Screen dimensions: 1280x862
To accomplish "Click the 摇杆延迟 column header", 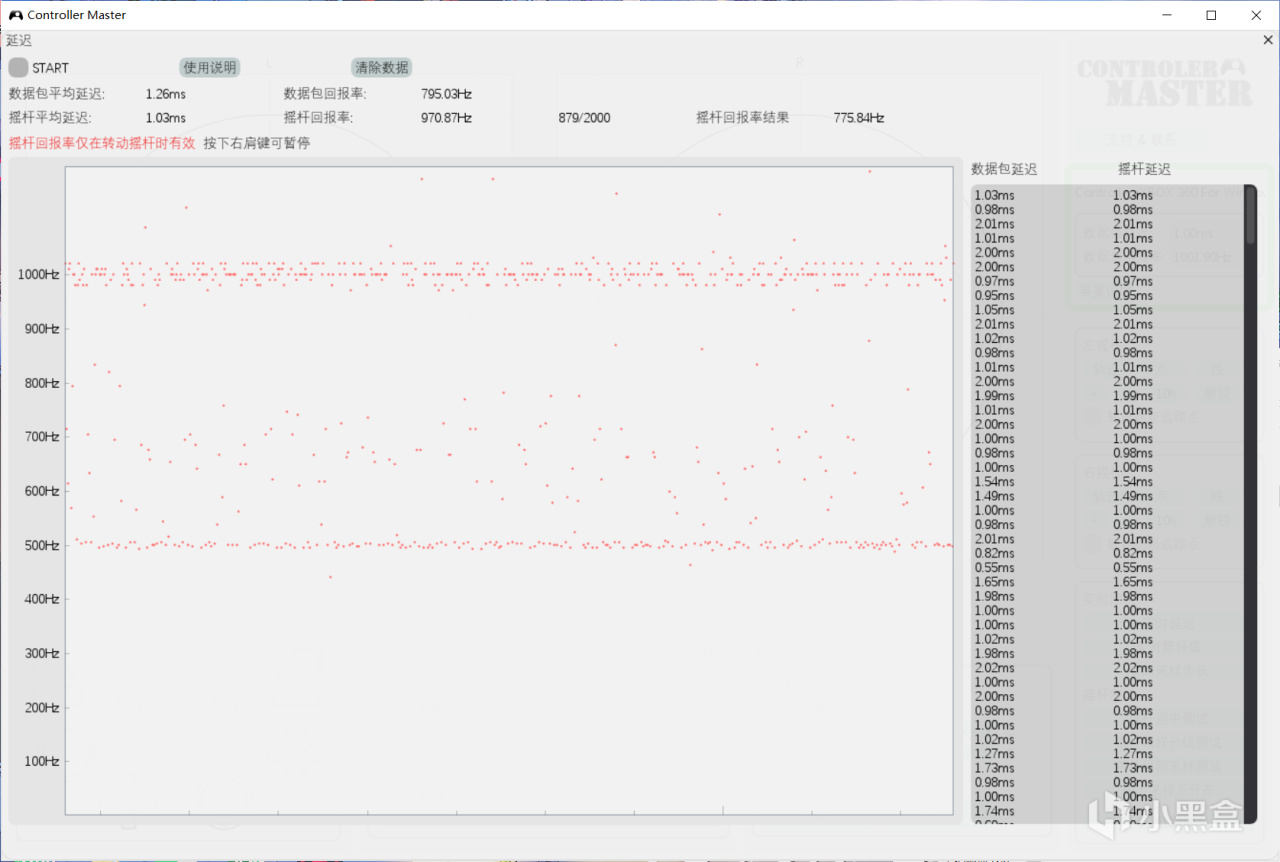I will 1144,170.
